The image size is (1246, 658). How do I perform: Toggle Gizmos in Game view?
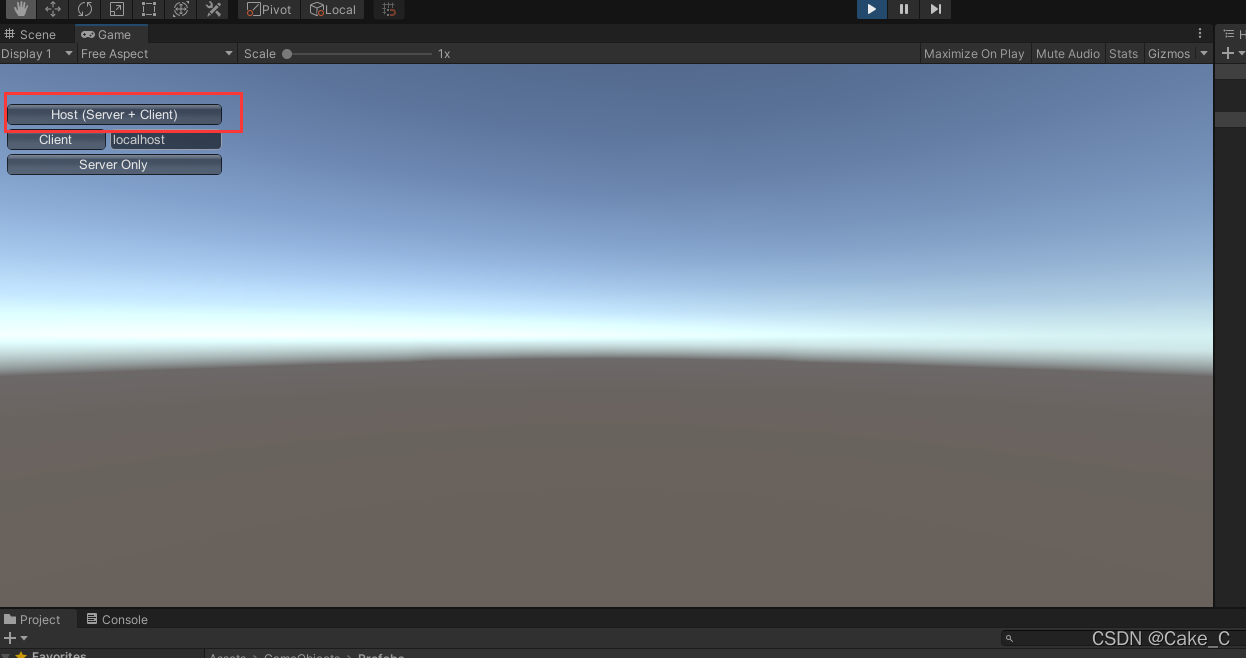tap(1169, 54)
